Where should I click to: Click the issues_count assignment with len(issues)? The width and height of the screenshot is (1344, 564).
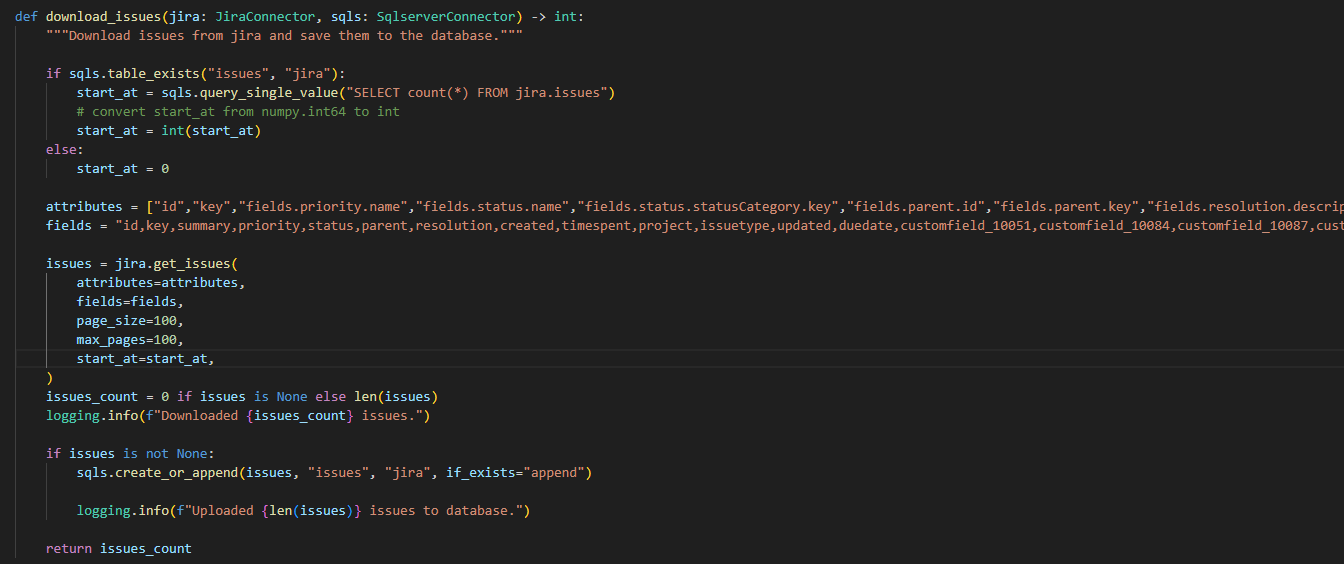(242, 397)
